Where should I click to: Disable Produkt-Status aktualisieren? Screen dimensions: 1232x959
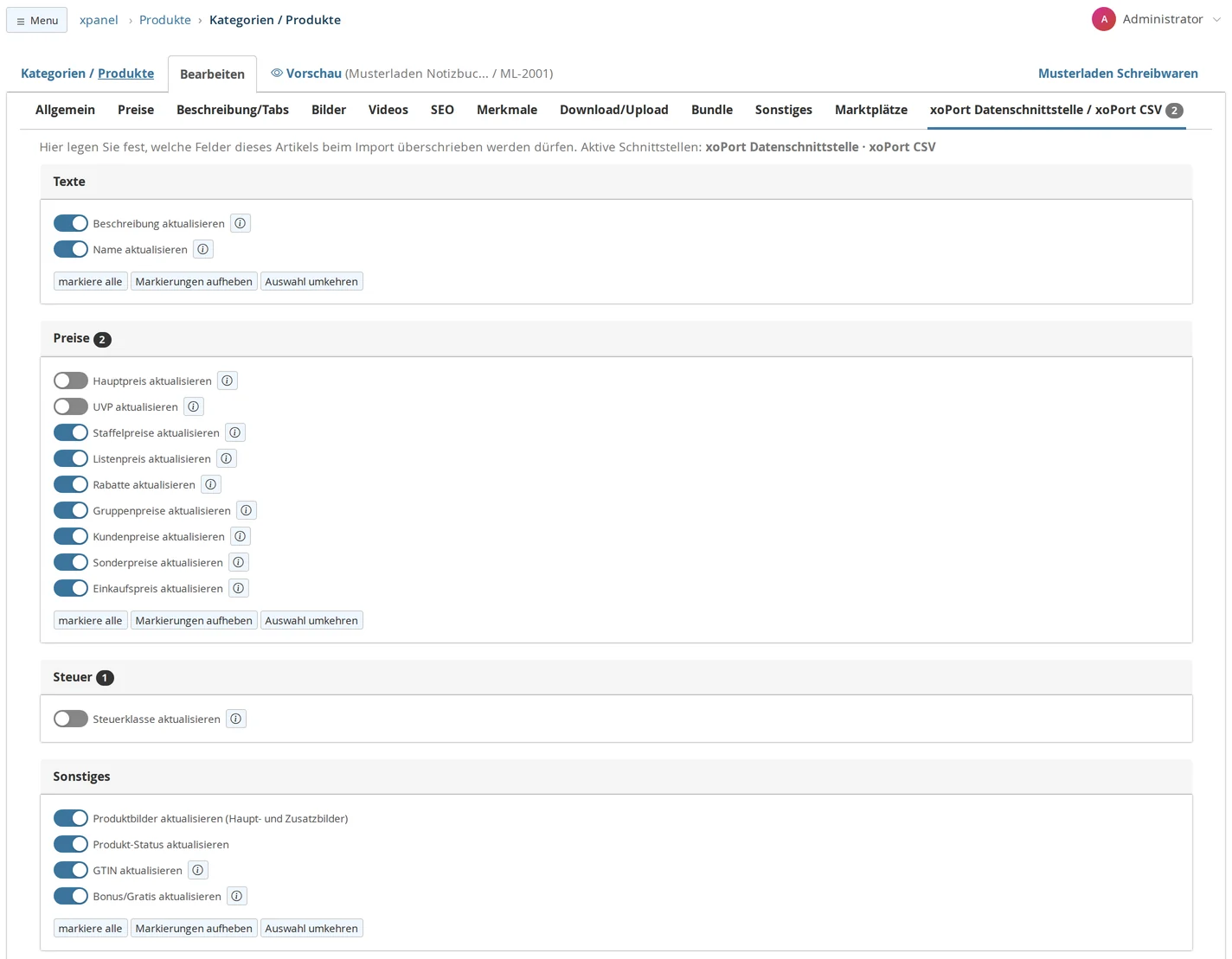click(x=71, y=844)
